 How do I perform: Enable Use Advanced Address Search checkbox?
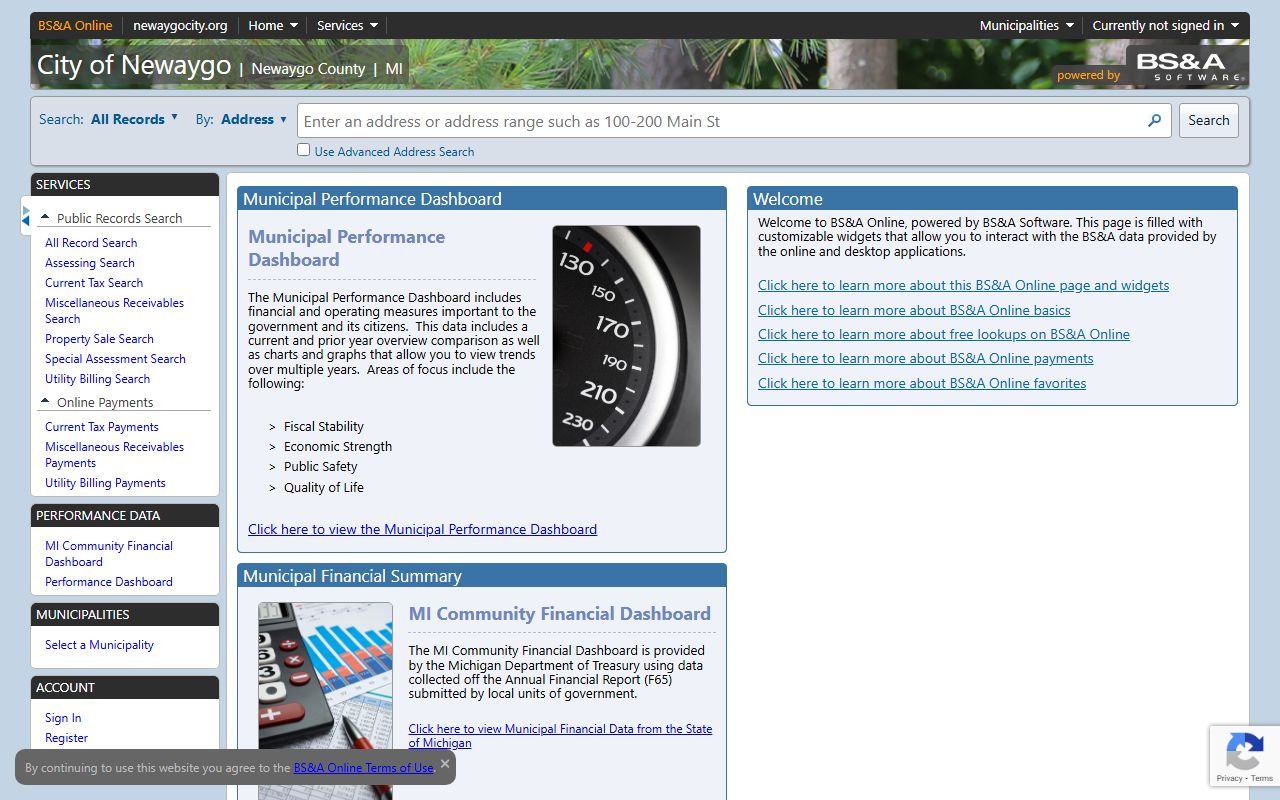click(304, 150)
